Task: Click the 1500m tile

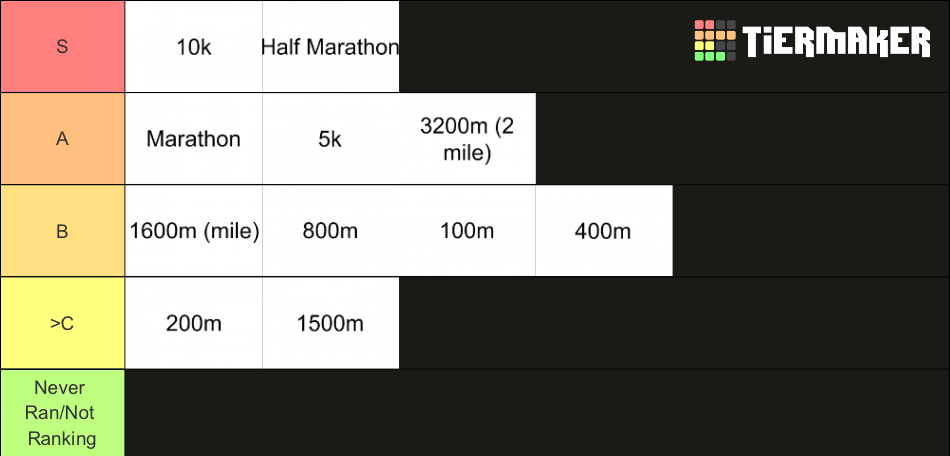Action: click(331, 323)
